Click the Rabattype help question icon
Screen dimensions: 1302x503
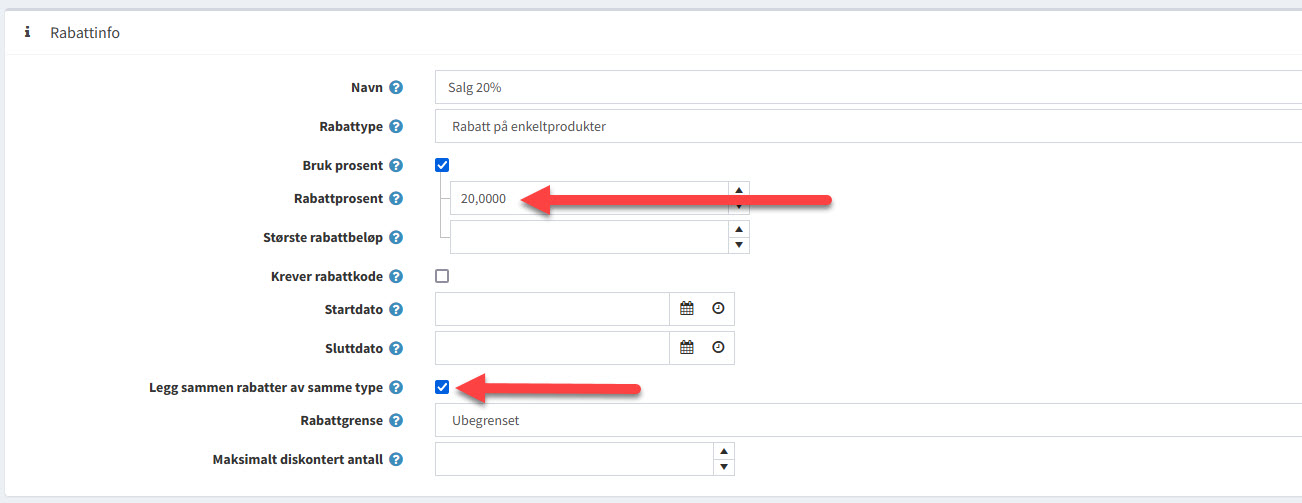coord(396,127)
